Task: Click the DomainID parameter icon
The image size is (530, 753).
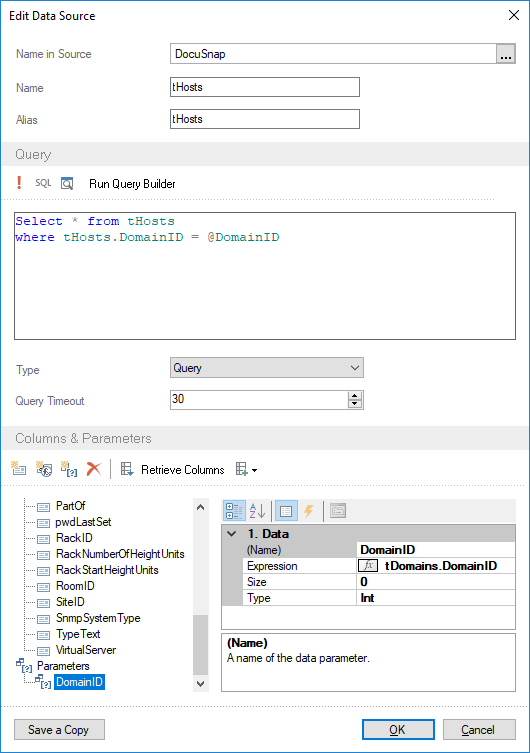Action: (x=43, y=682)
